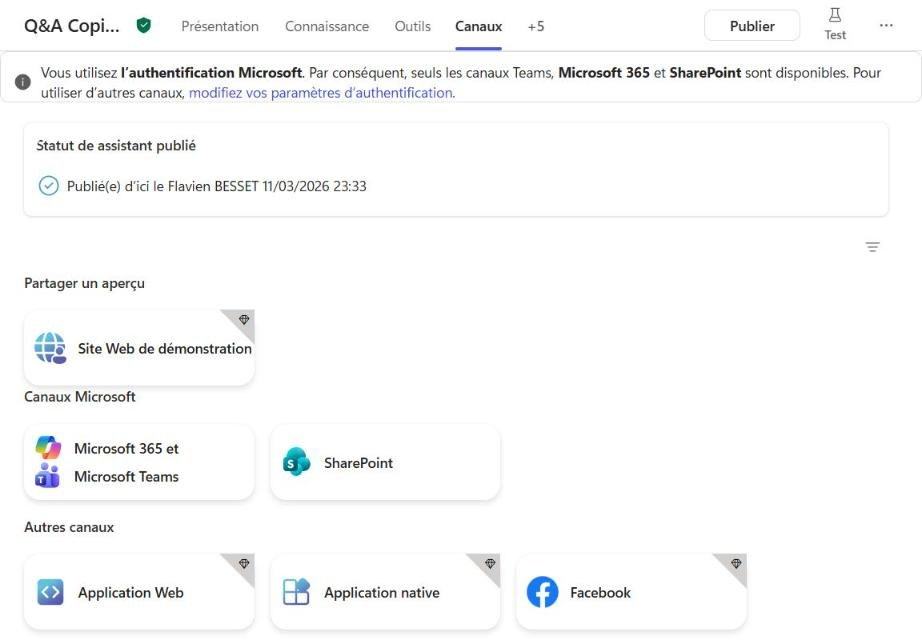This screenshot has height=640, width=922.
Task: Click premium diamond badge on Facebook card
Action: tap(736, 564)
